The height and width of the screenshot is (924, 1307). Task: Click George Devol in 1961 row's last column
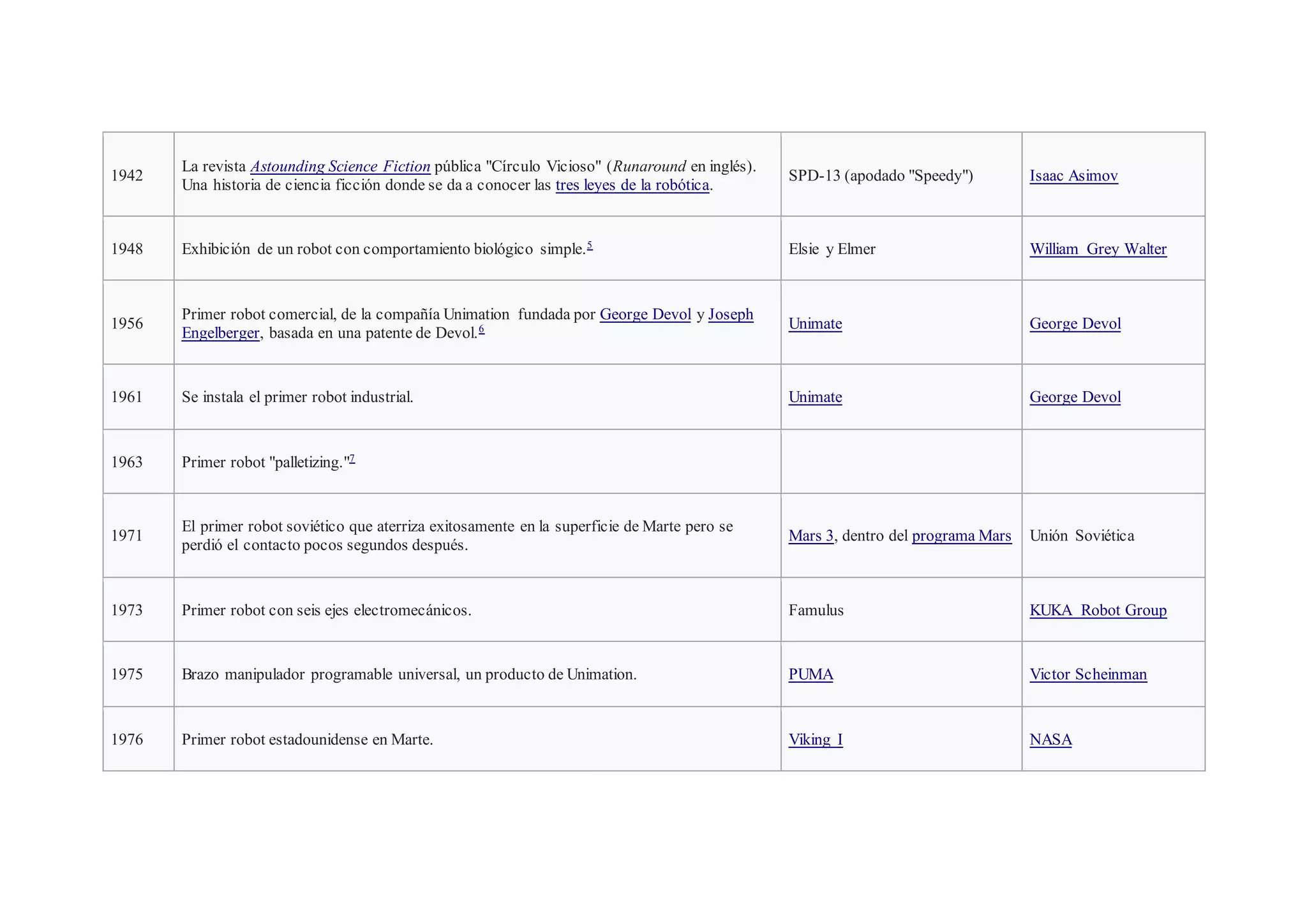coord(1075,397)
